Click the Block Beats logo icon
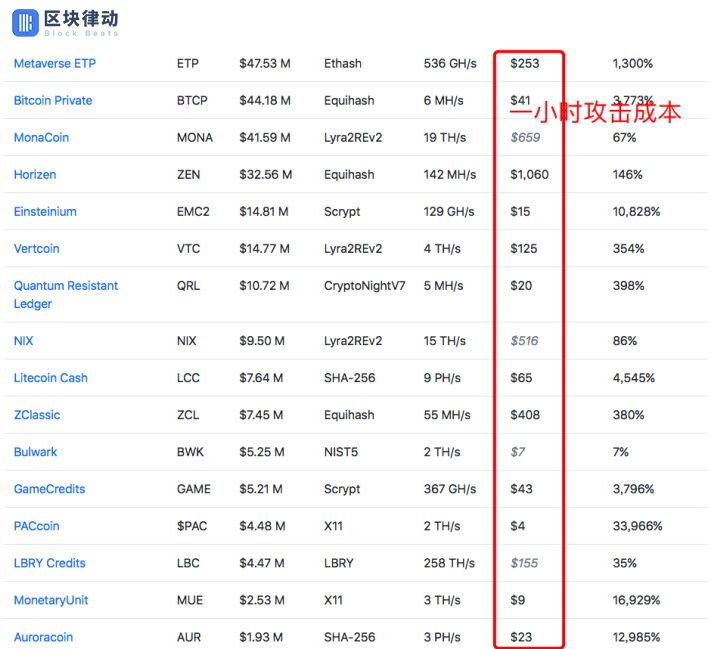This screenshot has width=711, height=649. coord(25,23)
